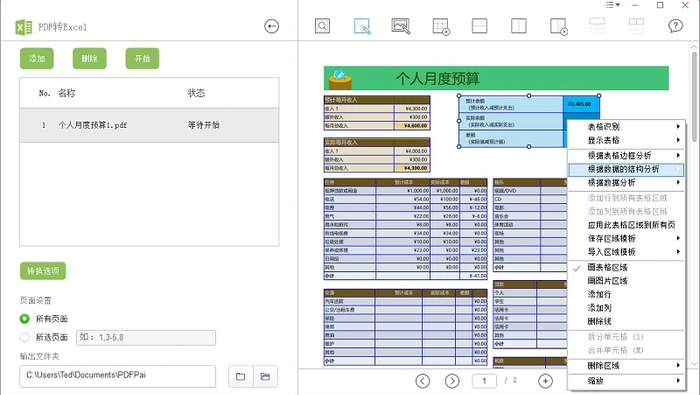Expand the 保存区域模板 submenu

click(626, 238)
